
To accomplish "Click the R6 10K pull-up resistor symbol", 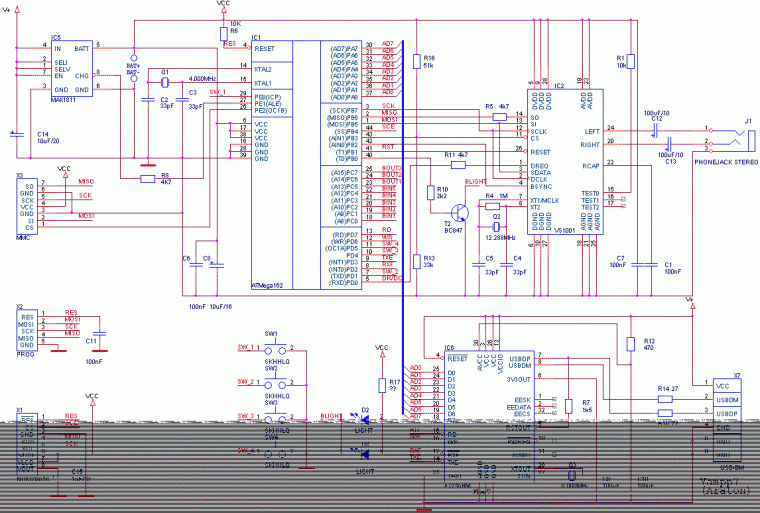I will [x=223, y=34].
